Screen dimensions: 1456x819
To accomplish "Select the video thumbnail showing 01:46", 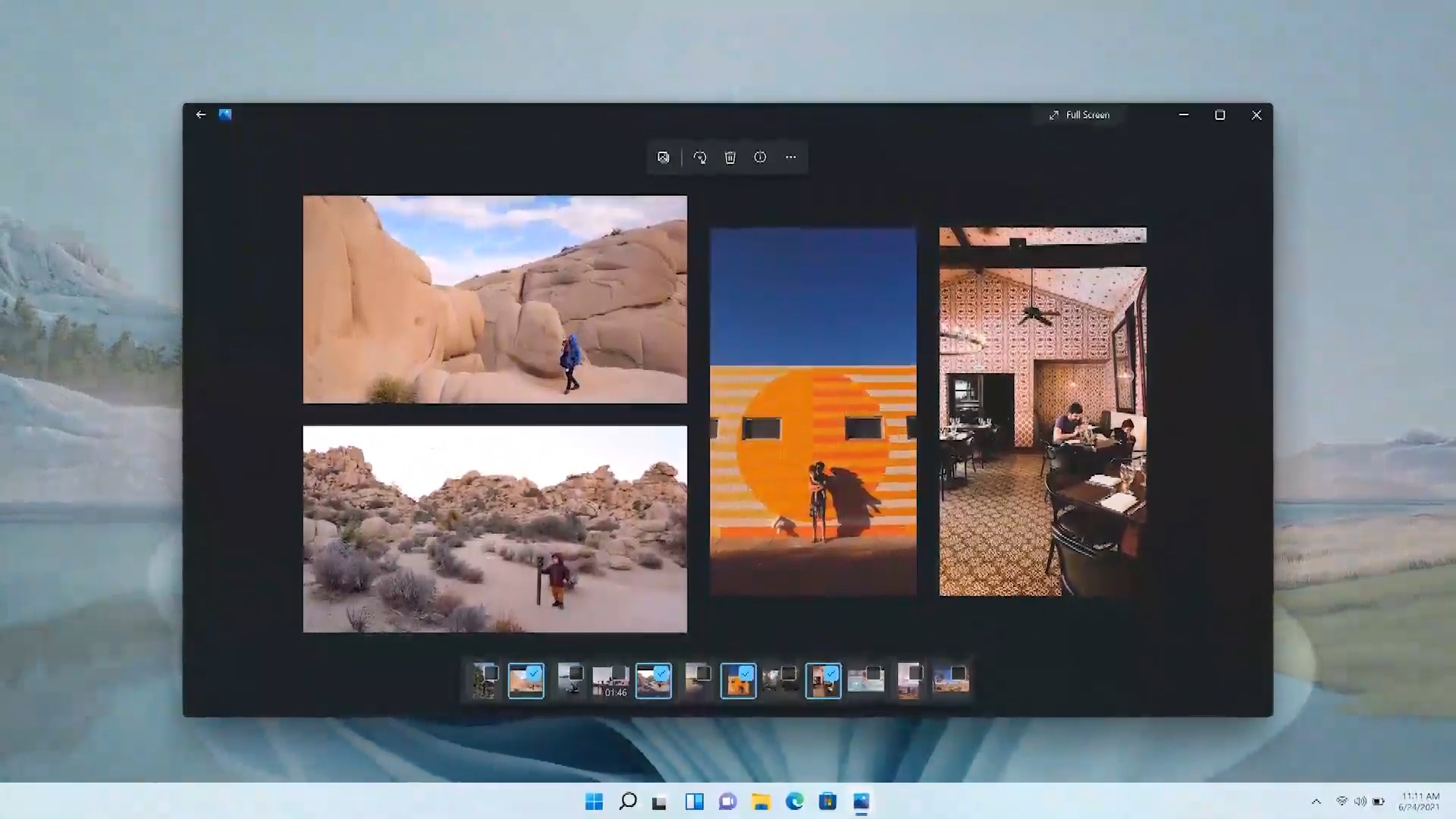I will click(611, 680).
